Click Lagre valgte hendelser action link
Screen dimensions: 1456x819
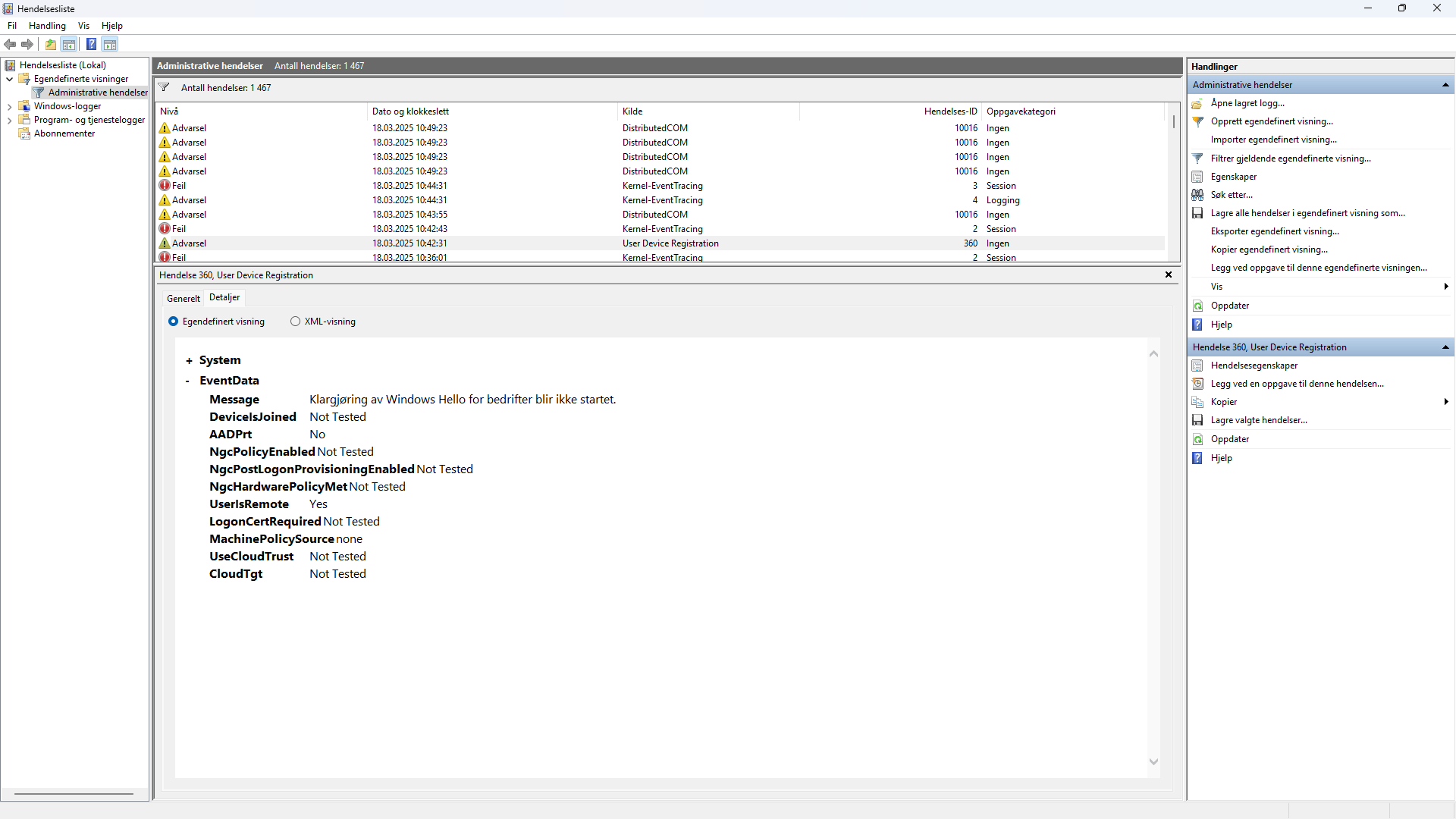(x=1258, y=420)
